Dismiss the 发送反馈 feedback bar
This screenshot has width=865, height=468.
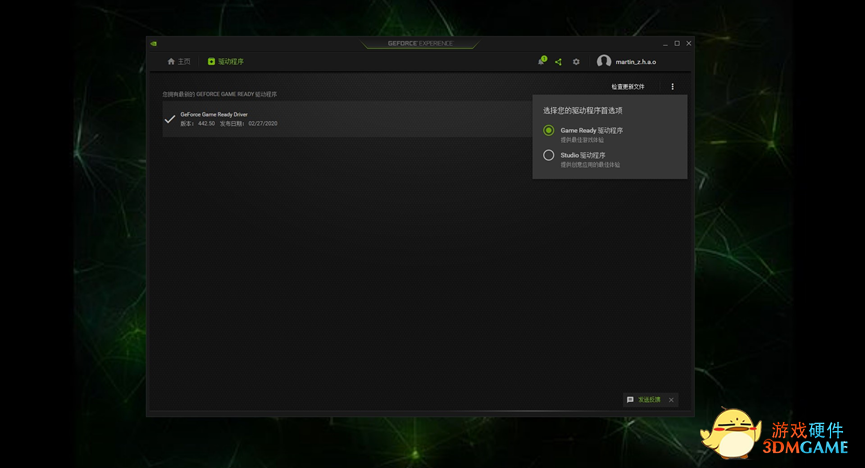(x=671, y=400)
